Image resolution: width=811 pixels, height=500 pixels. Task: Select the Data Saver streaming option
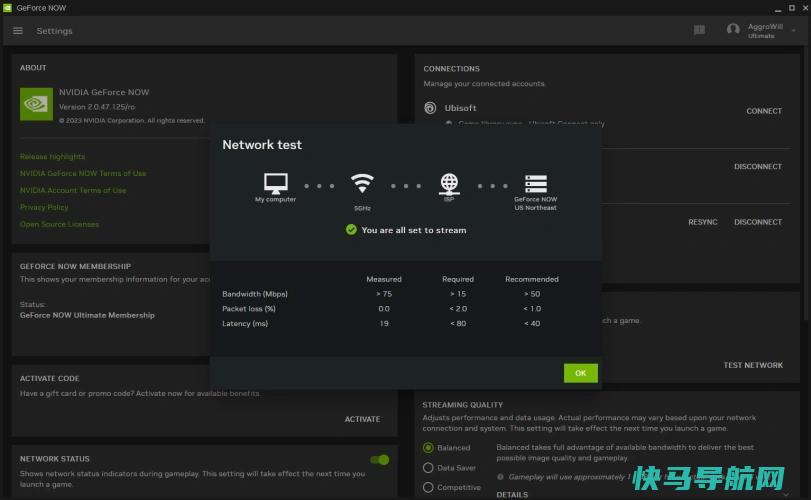click(x=428, y=468)
